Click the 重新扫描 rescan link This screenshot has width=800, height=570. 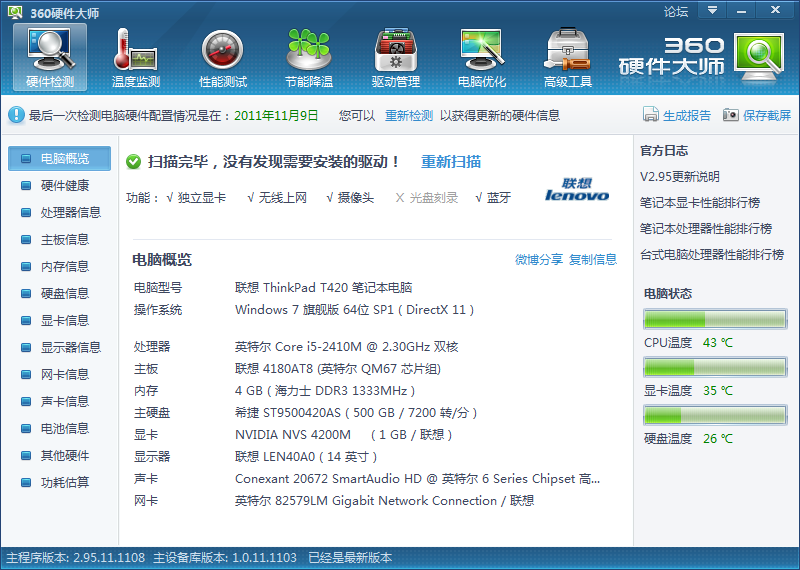pyautogui.click(x=451, y=162)
